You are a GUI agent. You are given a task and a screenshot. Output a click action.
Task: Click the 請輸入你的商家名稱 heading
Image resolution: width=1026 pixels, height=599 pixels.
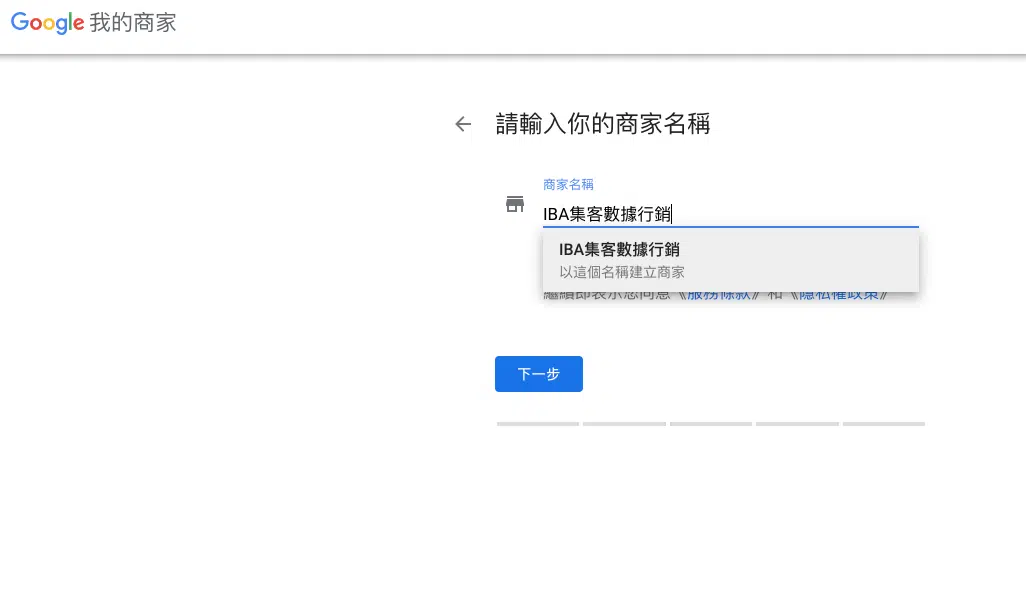[x=603, y=124]
